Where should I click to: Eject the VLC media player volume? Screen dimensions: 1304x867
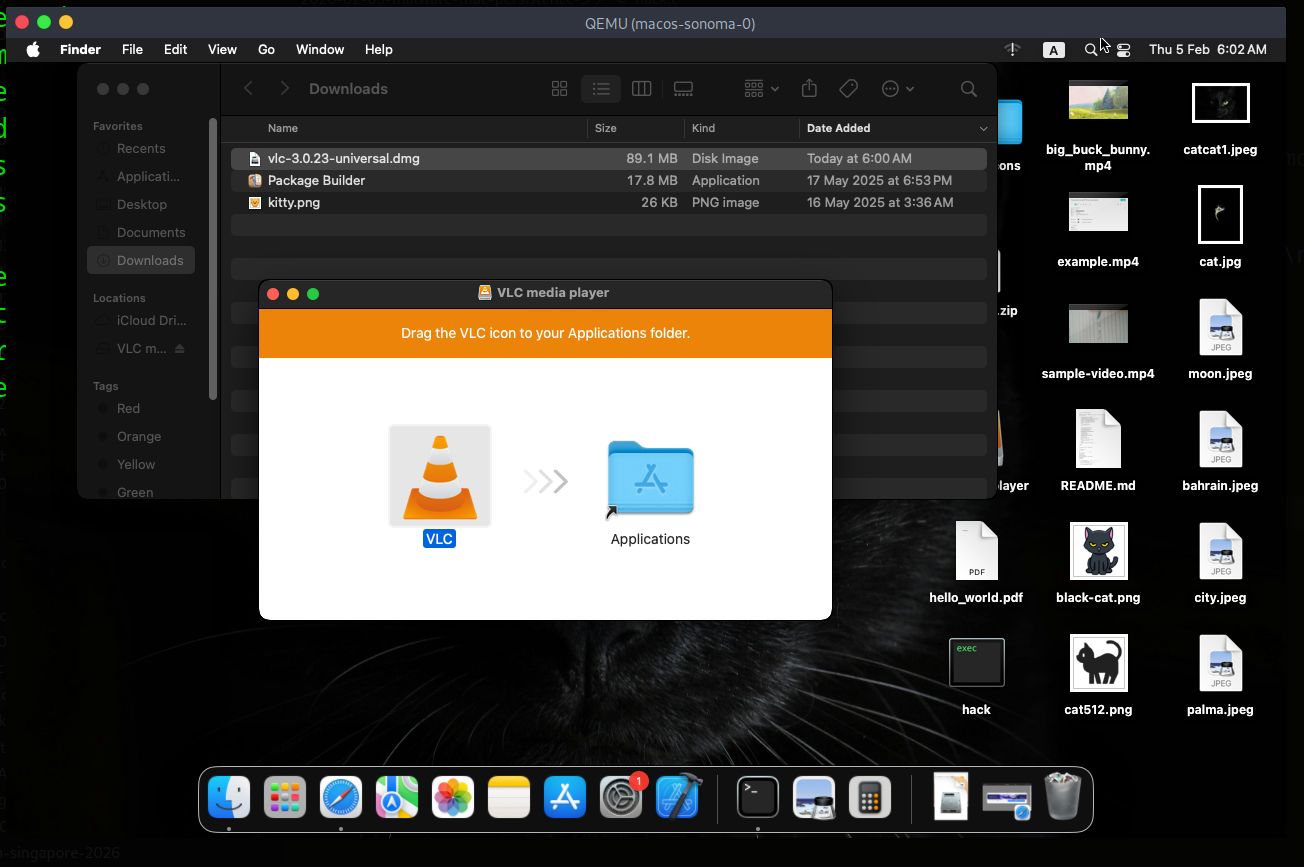coord(180,349)
